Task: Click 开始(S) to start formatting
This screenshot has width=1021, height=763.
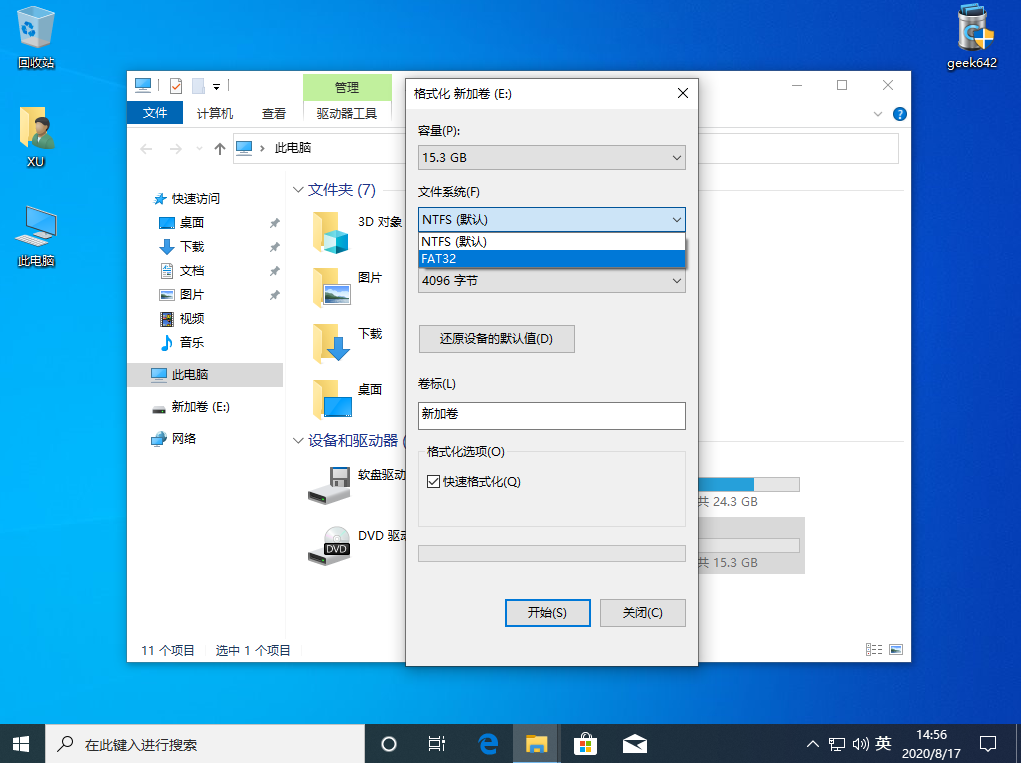Action: (x=548, y=613)
